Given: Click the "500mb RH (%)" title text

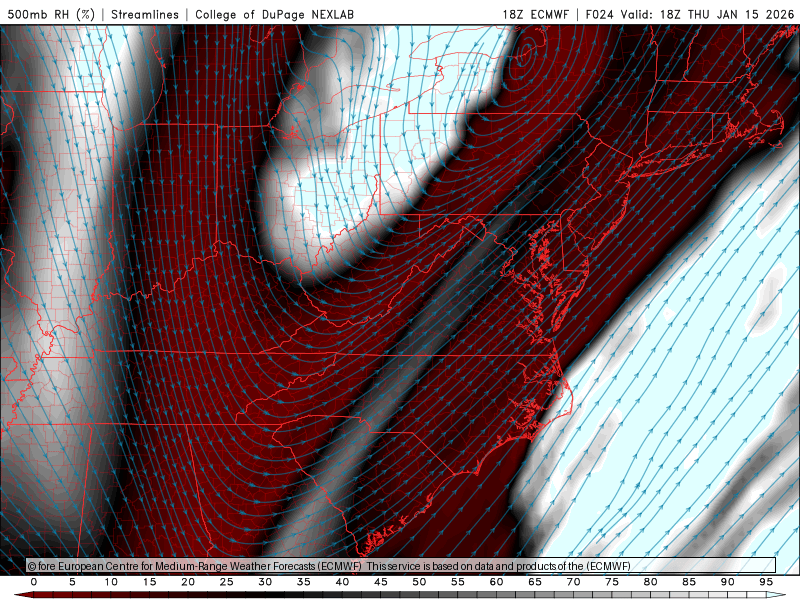Looking at the screenshot, I should (x=51, y=14).
